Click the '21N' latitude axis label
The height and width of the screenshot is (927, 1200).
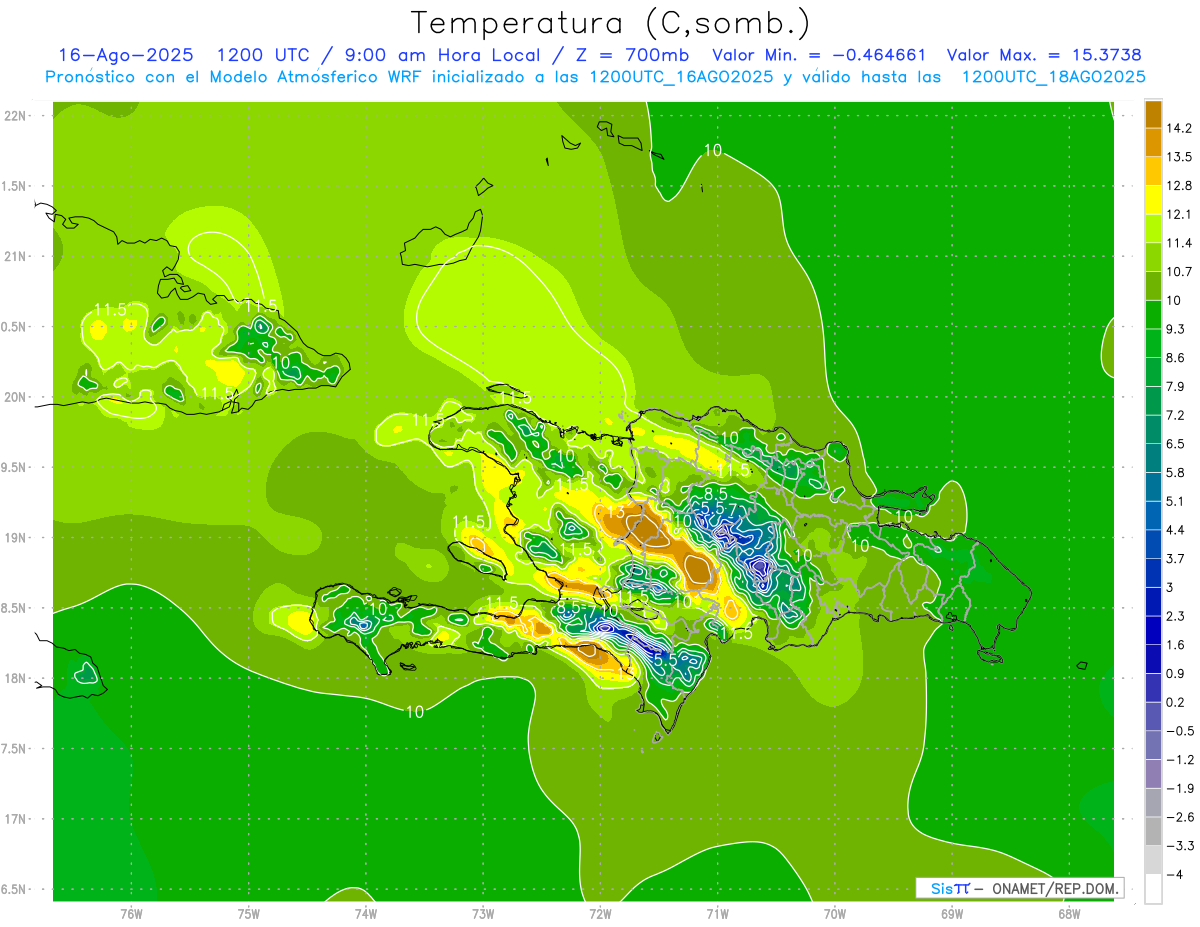pyautogui.click(x=14, y=256)
